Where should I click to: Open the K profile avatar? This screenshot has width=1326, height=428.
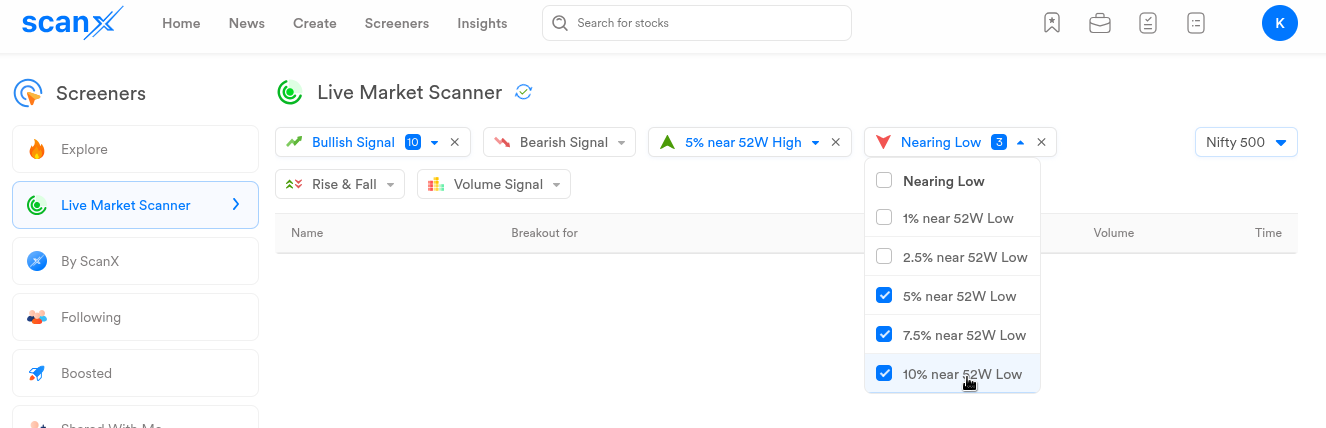1280,23
